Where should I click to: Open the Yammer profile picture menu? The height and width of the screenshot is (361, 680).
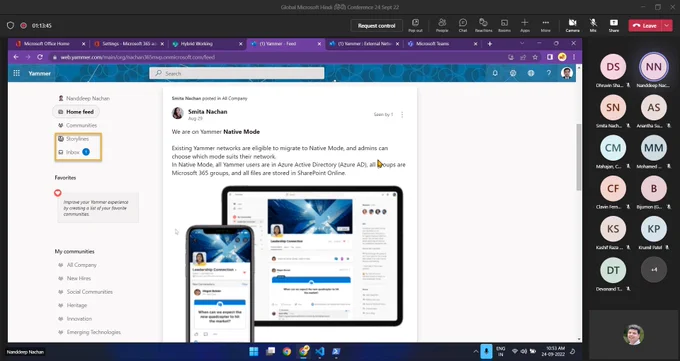point(566,73)
